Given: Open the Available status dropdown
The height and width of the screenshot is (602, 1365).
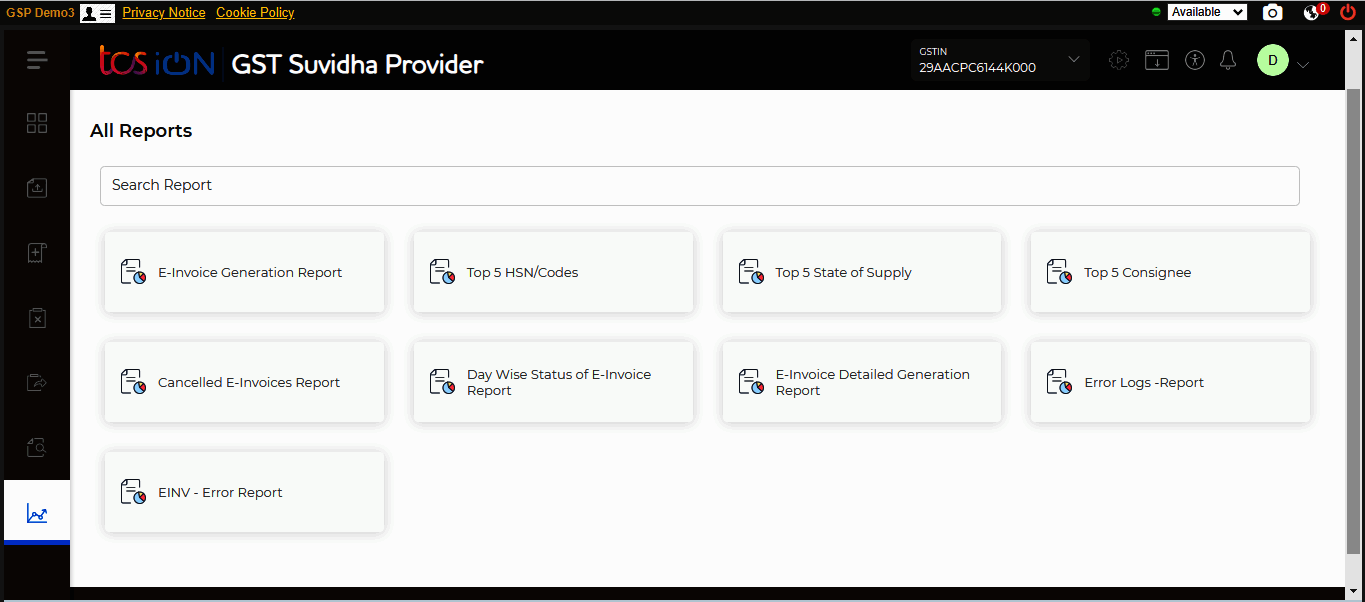Looking at the screenshot, I should click(x=1207, y=12).
